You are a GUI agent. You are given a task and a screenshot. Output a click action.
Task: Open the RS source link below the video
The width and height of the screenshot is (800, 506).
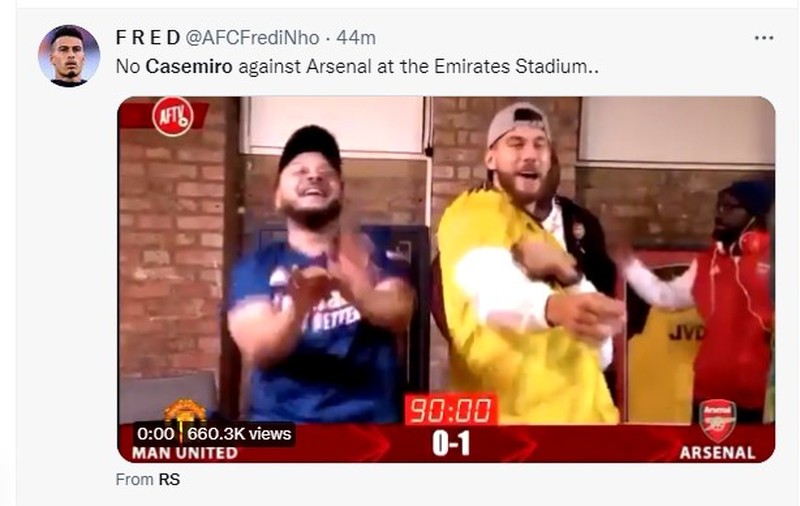click(x=169, y=479)
